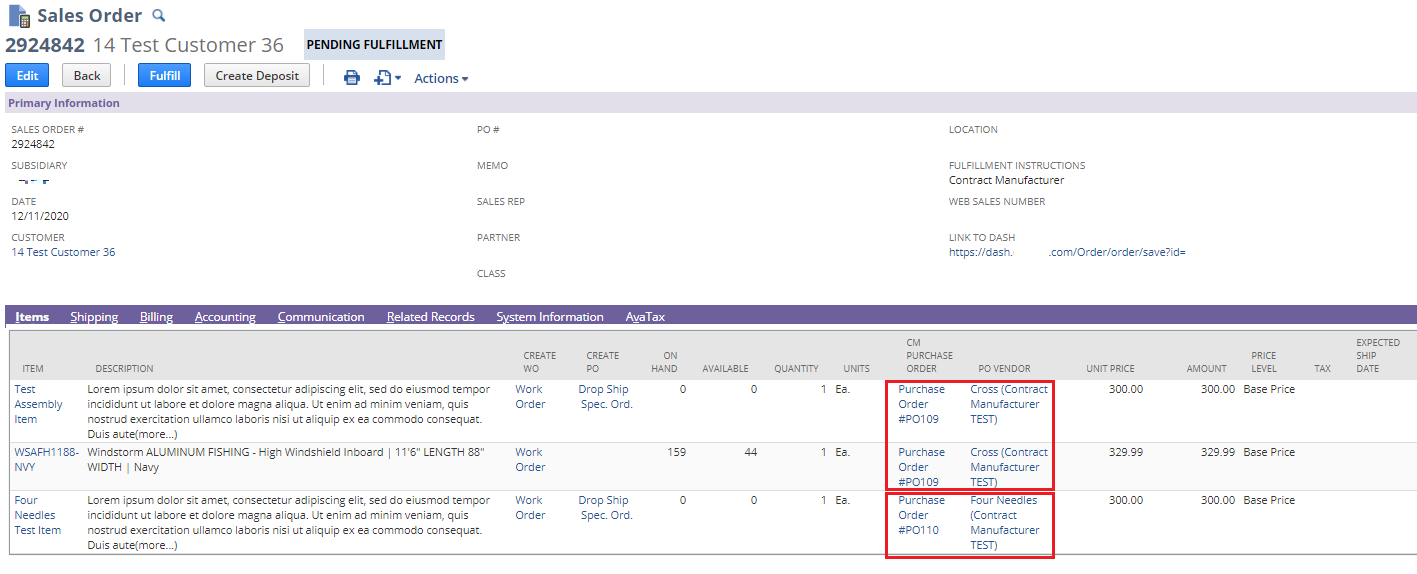The width and height of the screenshot is (1417, 574).
Task: Click the Edit button
Action: [x=27, y=75]
